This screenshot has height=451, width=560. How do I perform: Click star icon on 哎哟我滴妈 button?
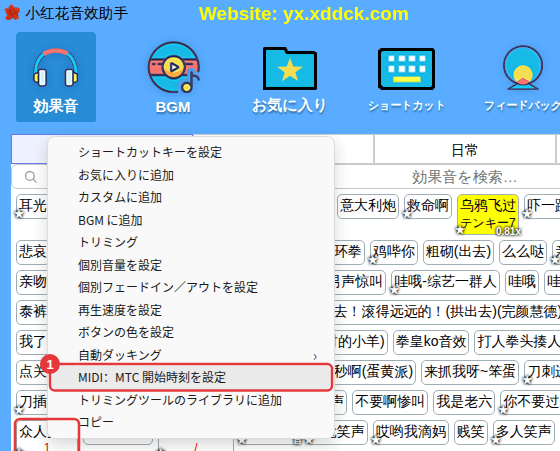tap(376, 440)
